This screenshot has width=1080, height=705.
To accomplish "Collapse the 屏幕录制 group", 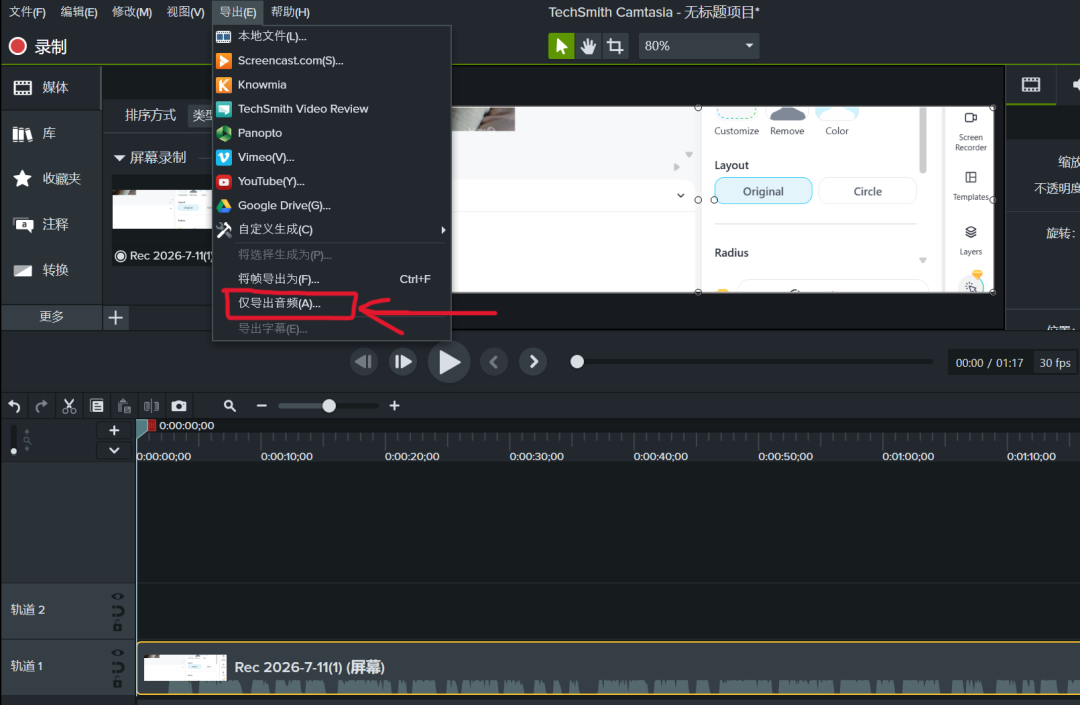I will point(119,158).
